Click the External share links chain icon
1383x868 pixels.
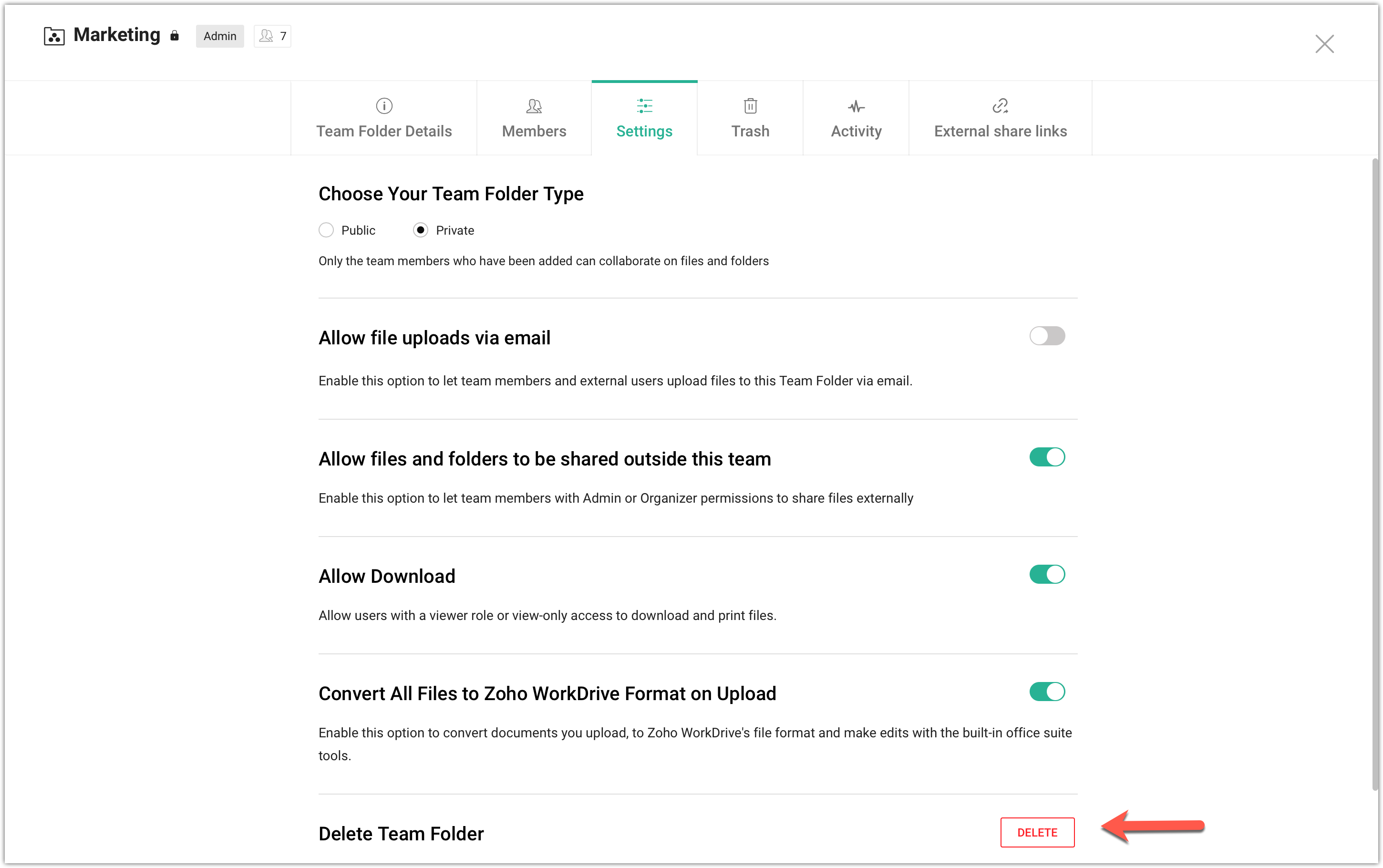(1000, 105)
